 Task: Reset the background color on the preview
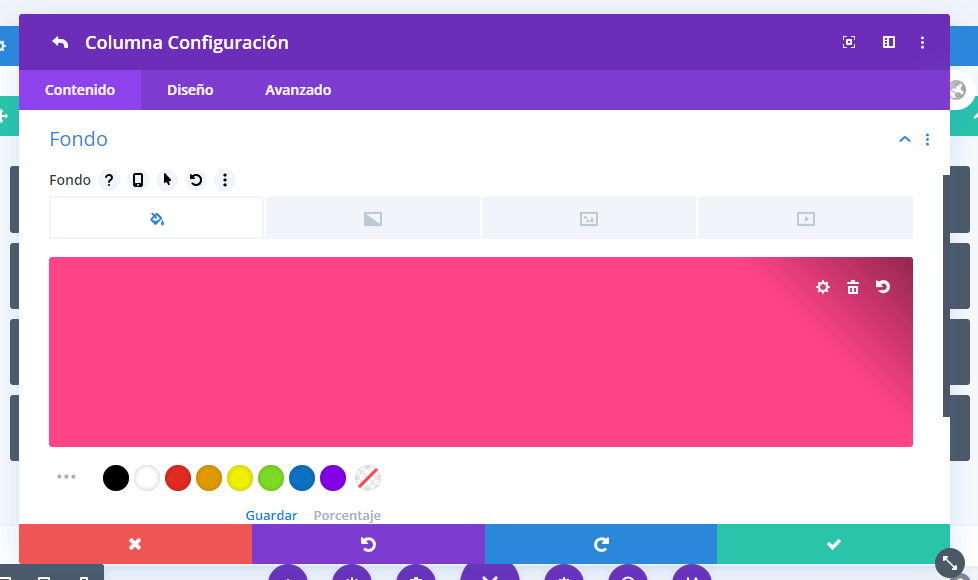coord(883,287)
